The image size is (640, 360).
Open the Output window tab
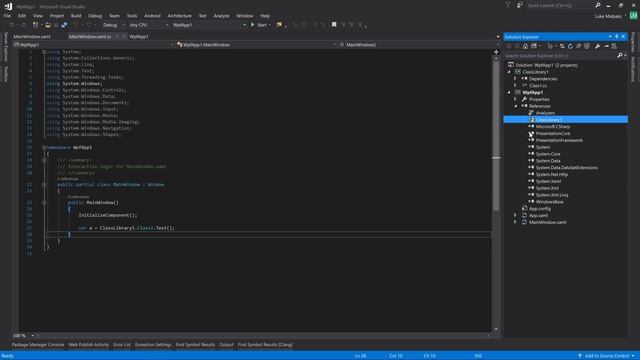[x=226, y=345]
